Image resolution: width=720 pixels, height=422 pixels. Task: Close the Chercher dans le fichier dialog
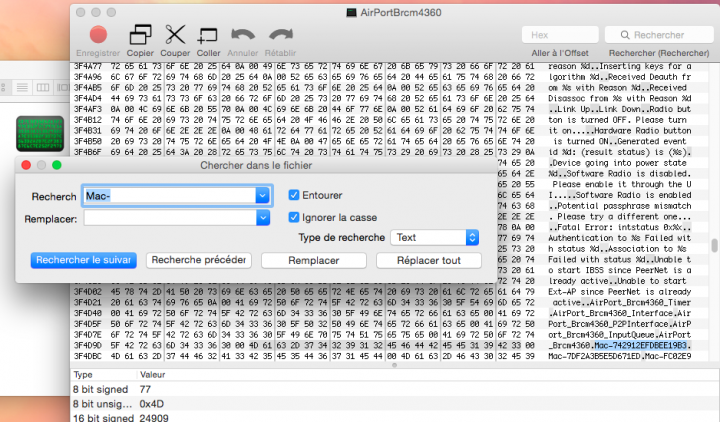point(26,165)
